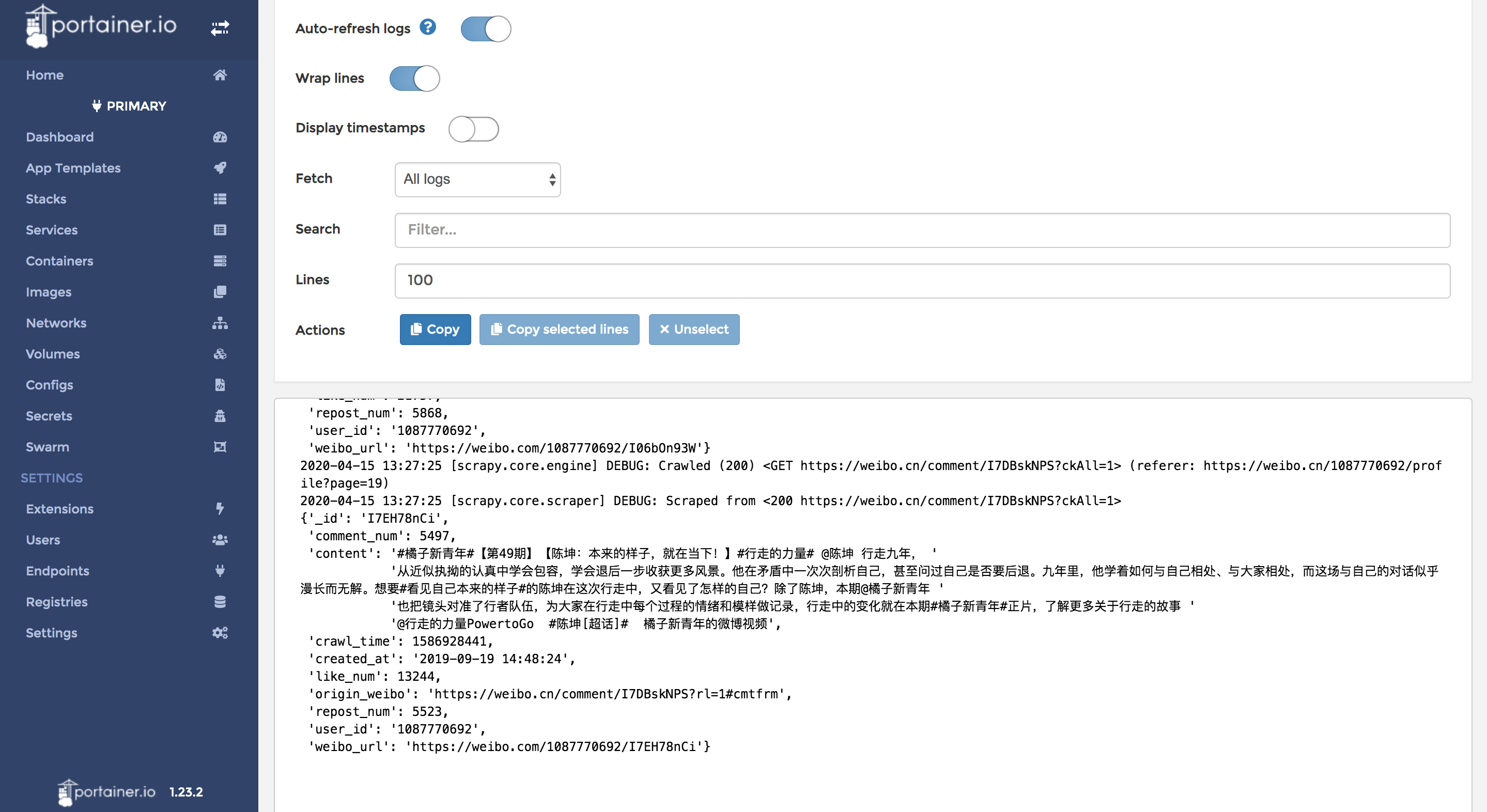This screenshot has height=812, width=1487.
Task: Click the App Templates rocket icon
Action: [220, 168]
